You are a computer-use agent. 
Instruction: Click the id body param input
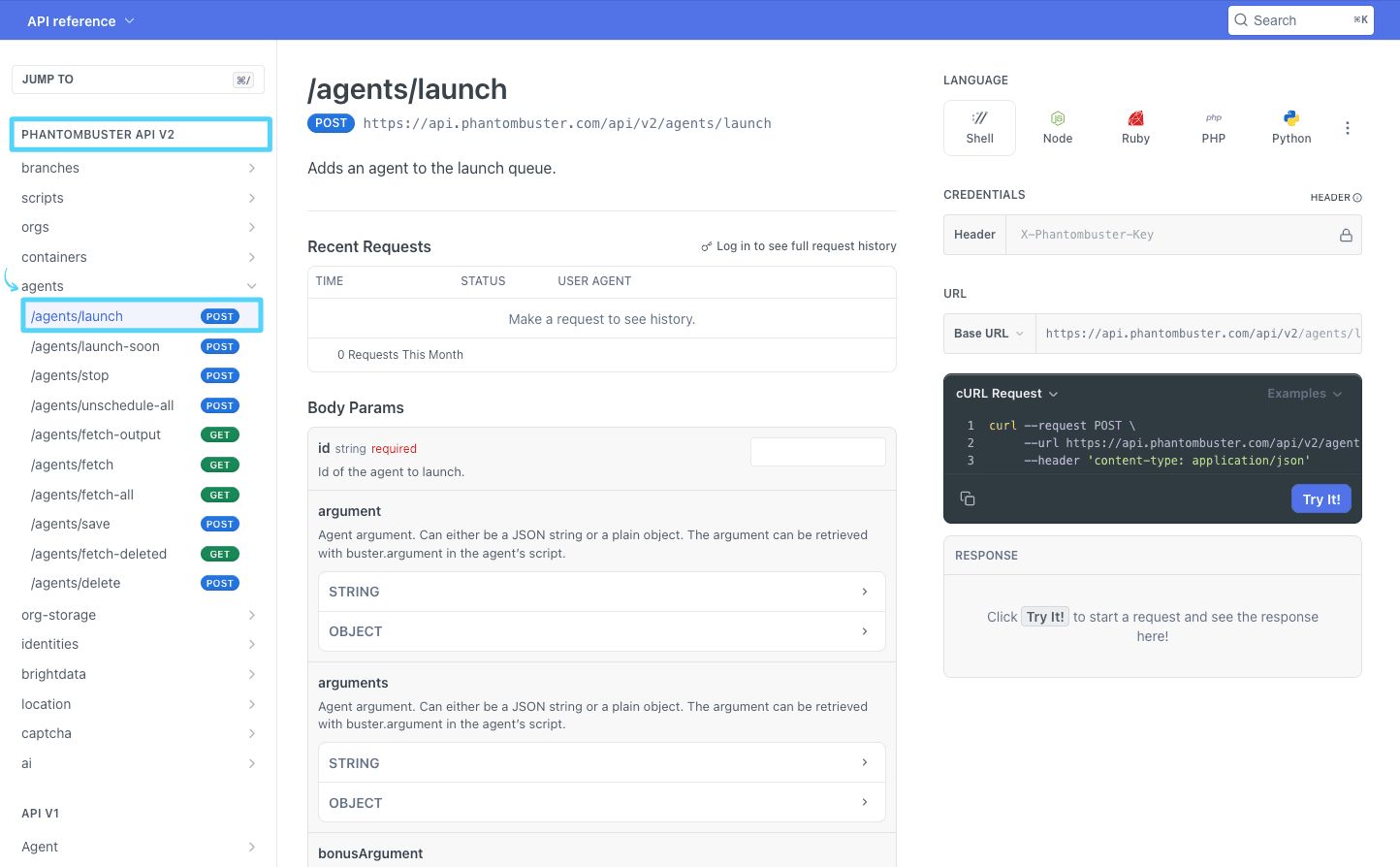coord(818,452)
